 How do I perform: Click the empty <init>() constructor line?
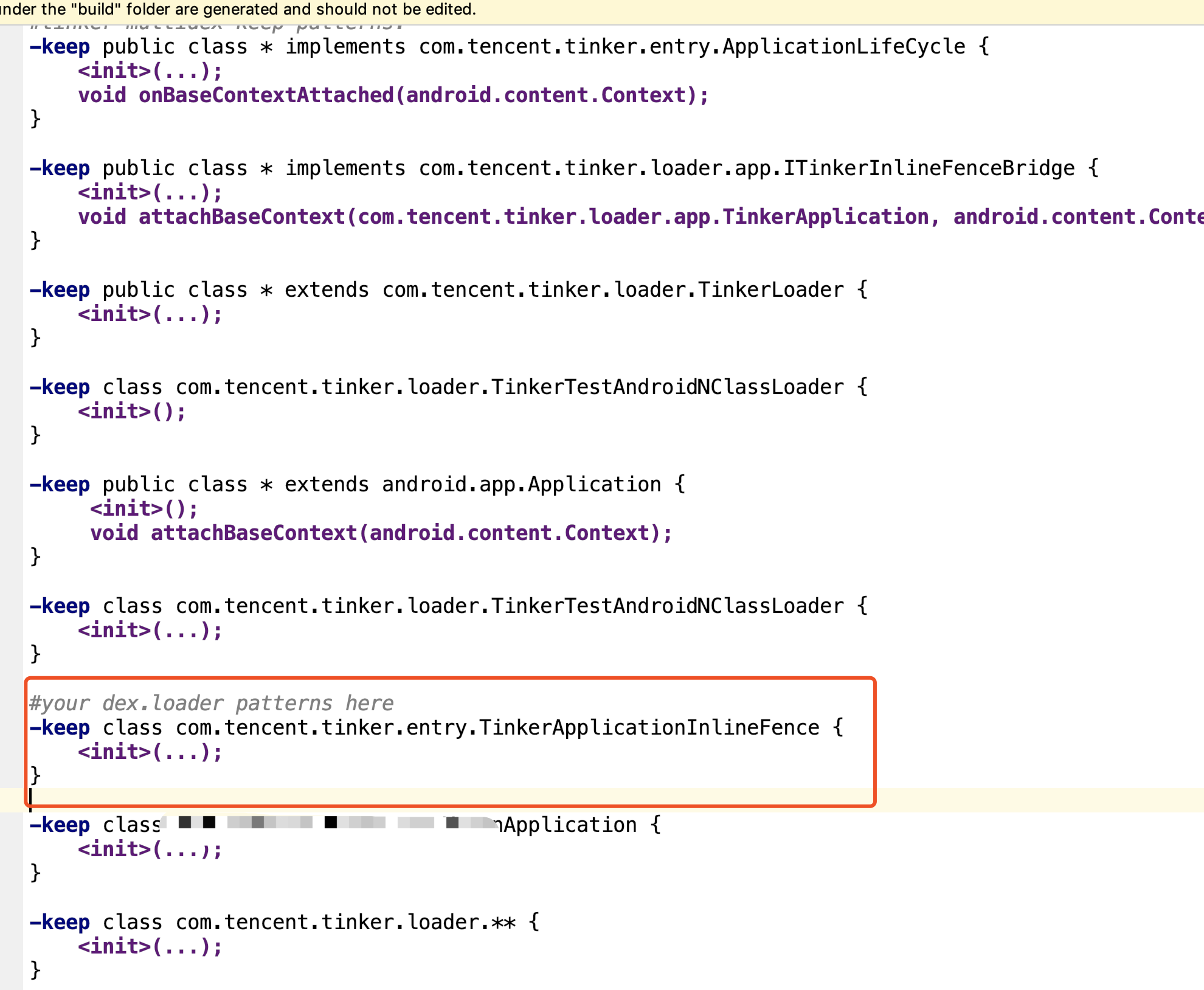pyautogui.click(x=131, y=411)
